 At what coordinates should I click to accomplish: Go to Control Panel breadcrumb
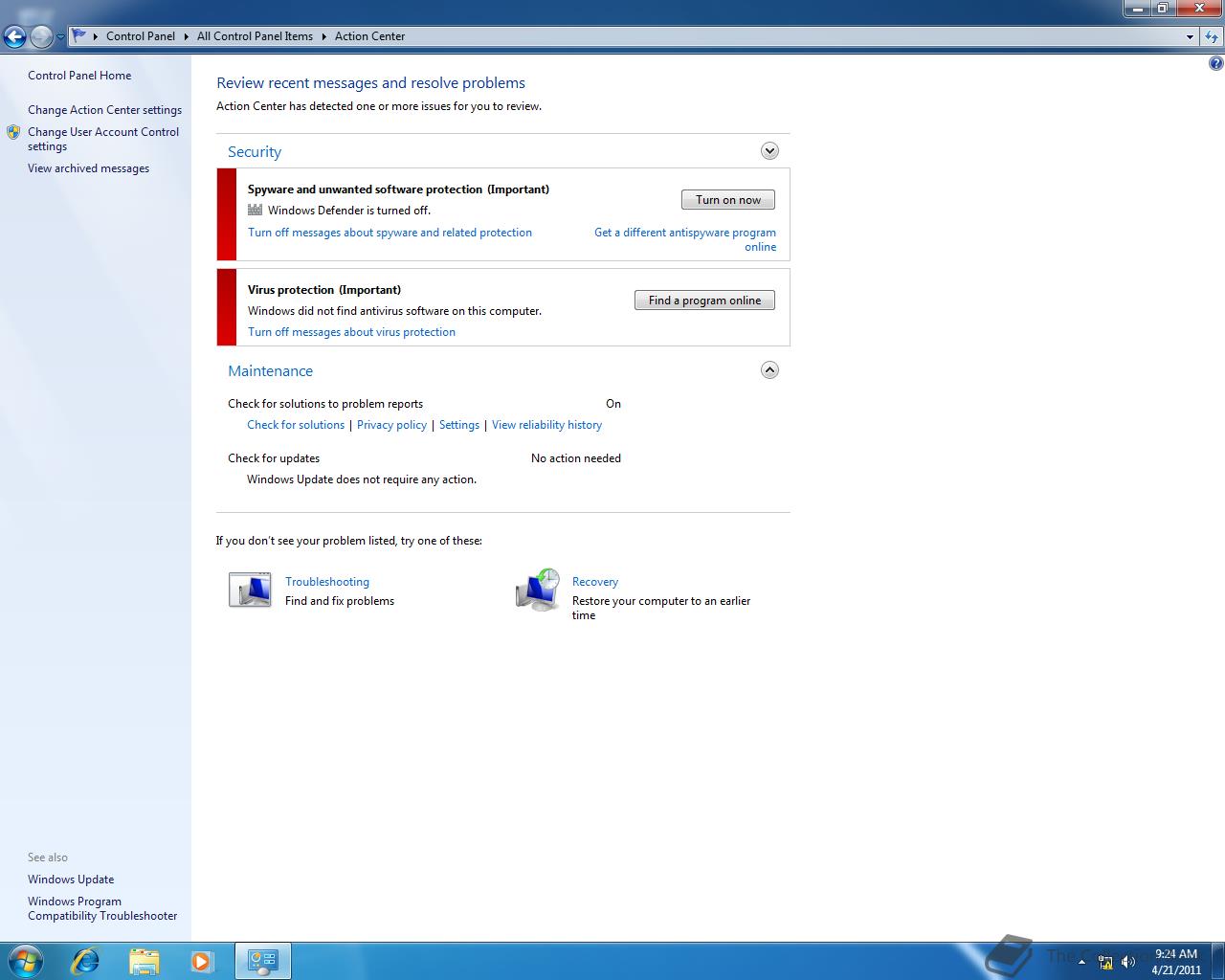pos(141,36)
